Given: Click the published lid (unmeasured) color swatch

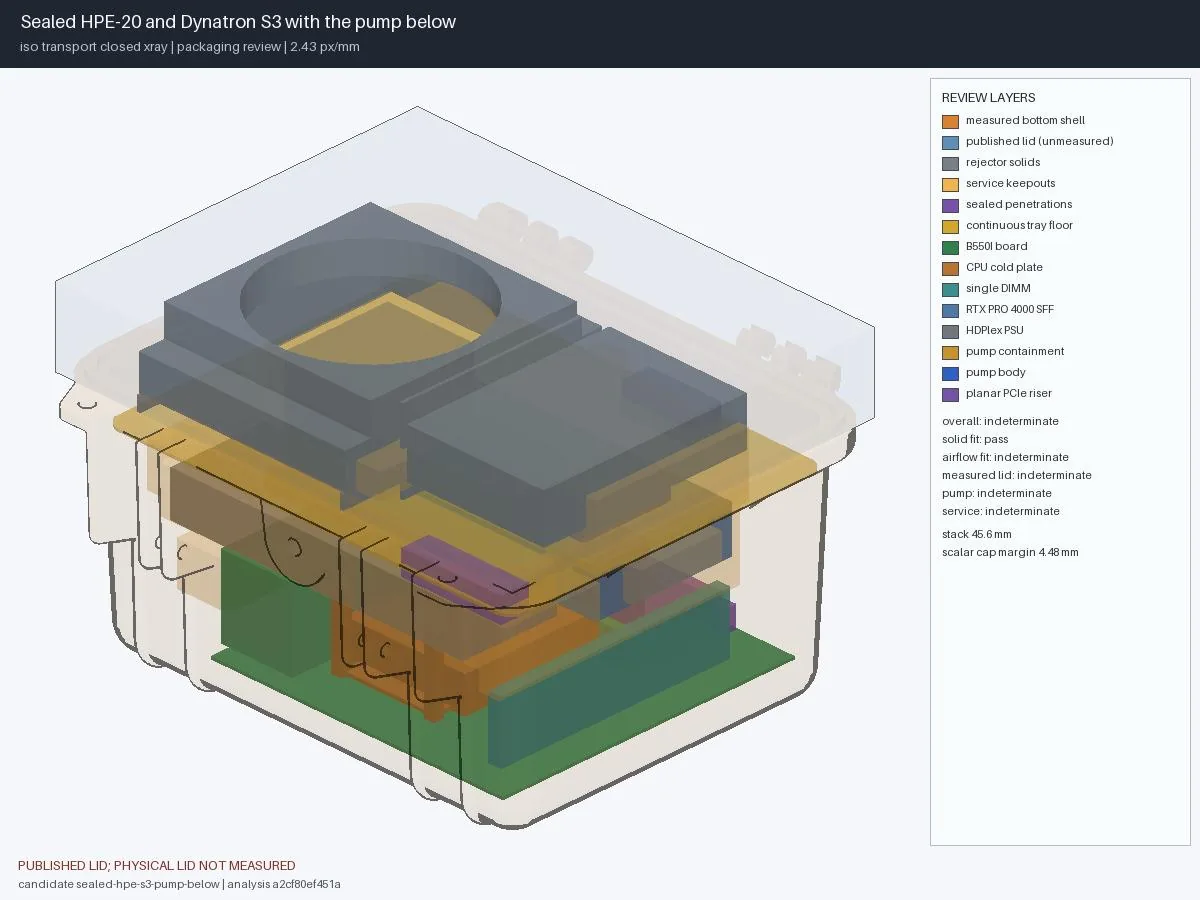Looking at the screenshot, I should pos(950,142).
